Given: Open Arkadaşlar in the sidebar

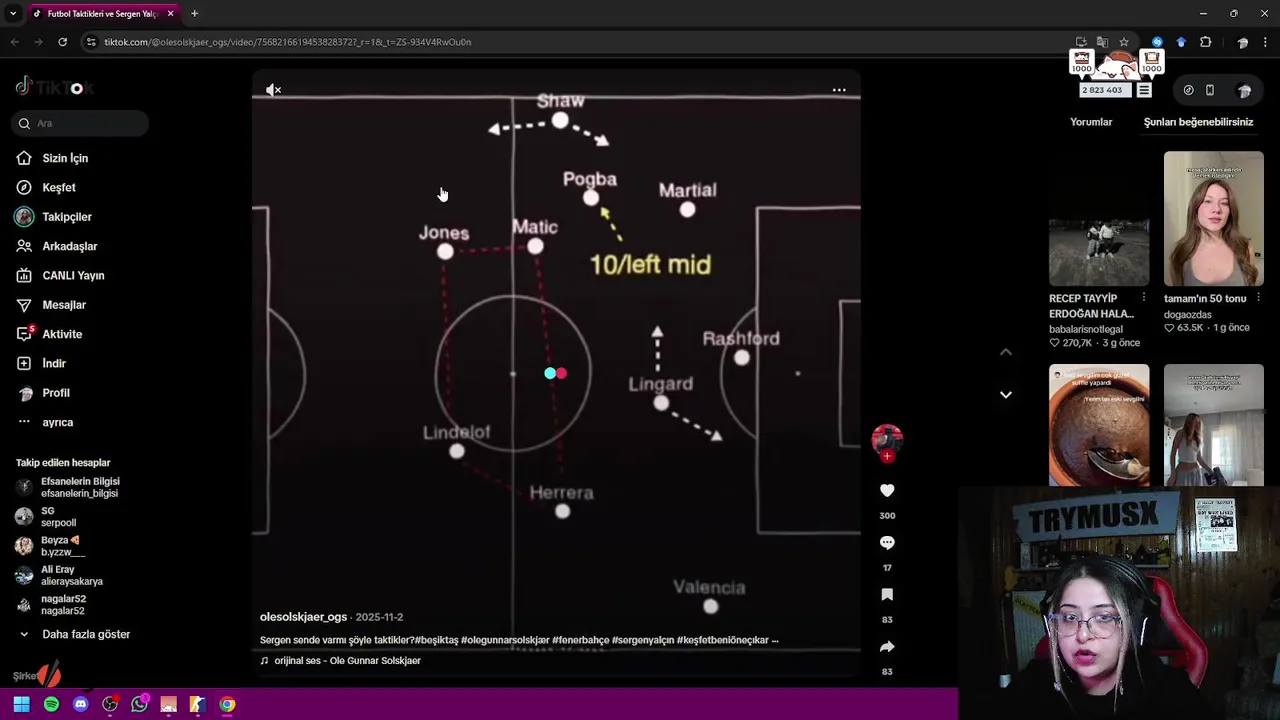Looking at the screenshot, I should [70, 246].
